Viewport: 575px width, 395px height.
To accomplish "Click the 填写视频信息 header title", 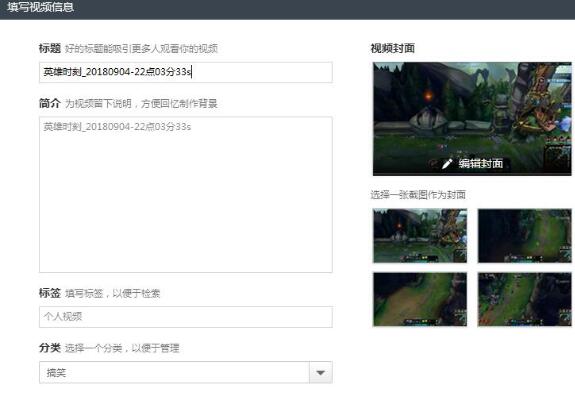I will pyautogui.click(x=40, y=7).
